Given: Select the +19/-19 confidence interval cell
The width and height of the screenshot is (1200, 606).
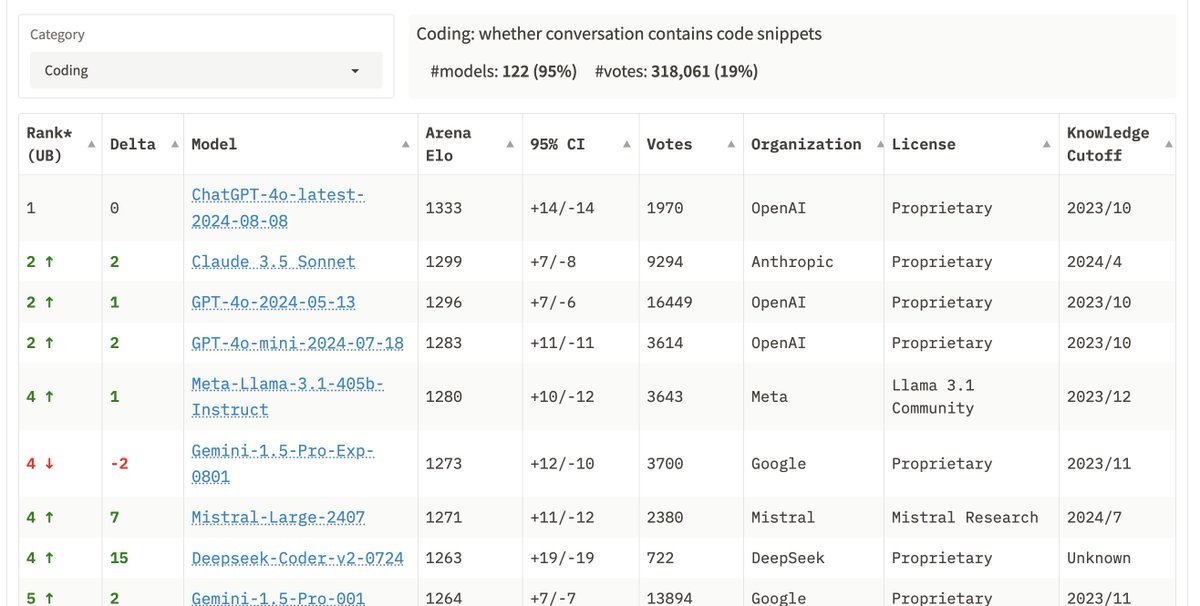Looking at the screenshot, I should (x=562, y=558).
